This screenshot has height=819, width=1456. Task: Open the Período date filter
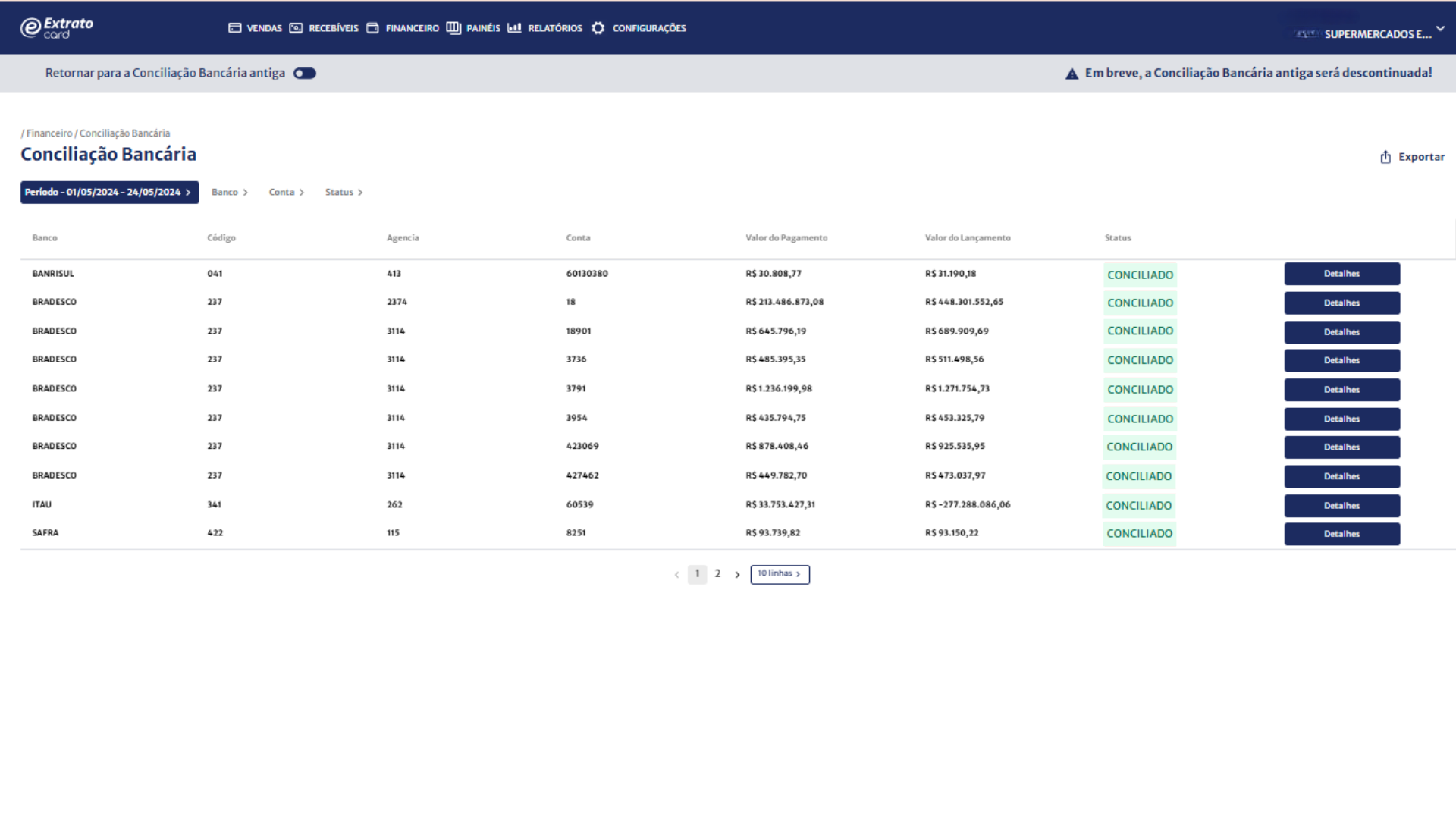click(109, 193)
